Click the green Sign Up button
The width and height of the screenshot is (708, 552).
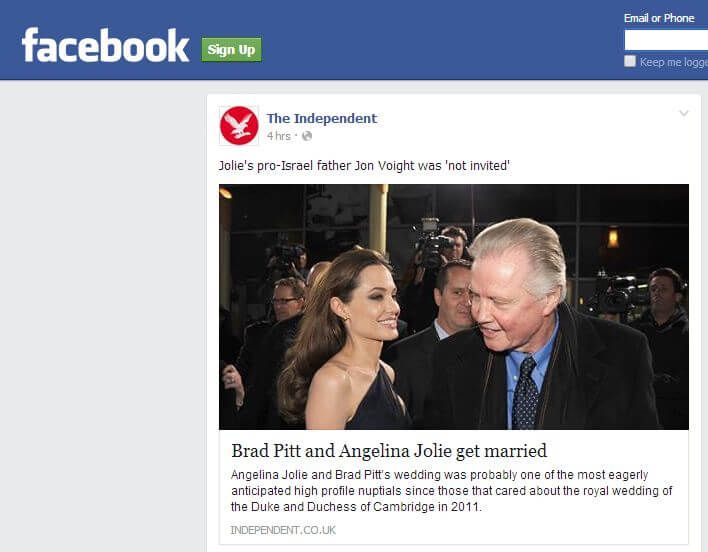click(x=231, y=50)
